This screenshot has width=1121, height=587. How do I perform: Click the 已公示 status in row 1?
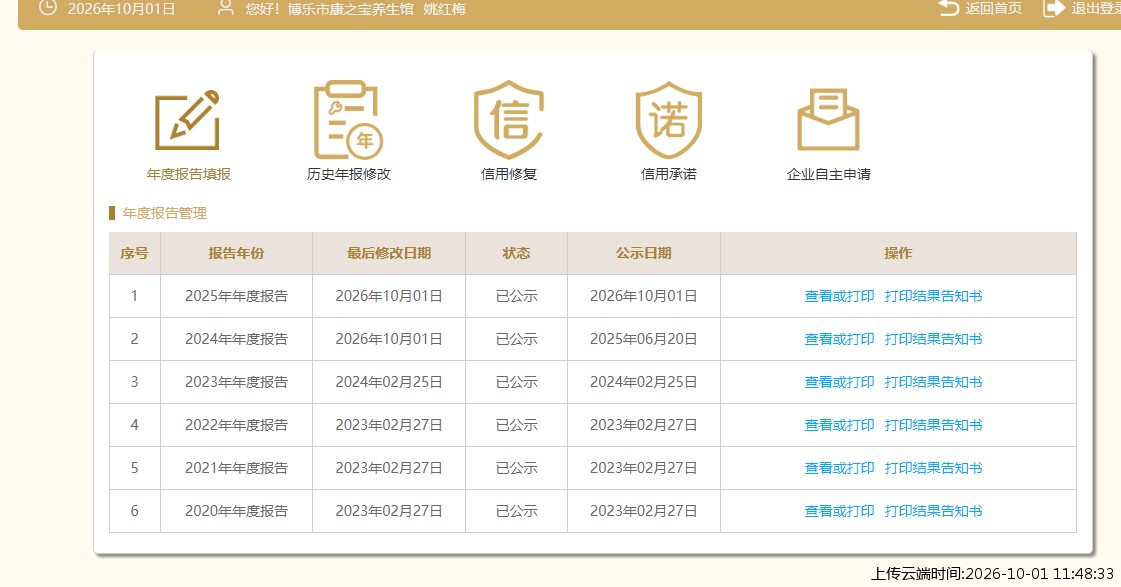pyautogui.click(x=516, y=296)
